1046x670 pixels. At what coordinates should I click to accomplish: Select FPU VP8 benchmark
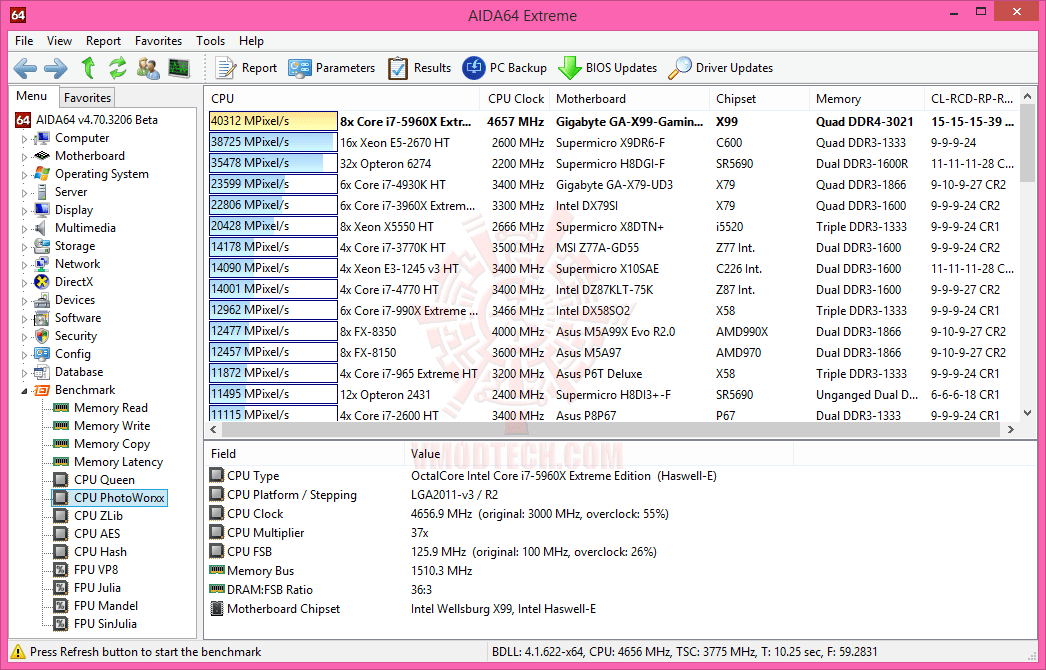pos(96,570)
